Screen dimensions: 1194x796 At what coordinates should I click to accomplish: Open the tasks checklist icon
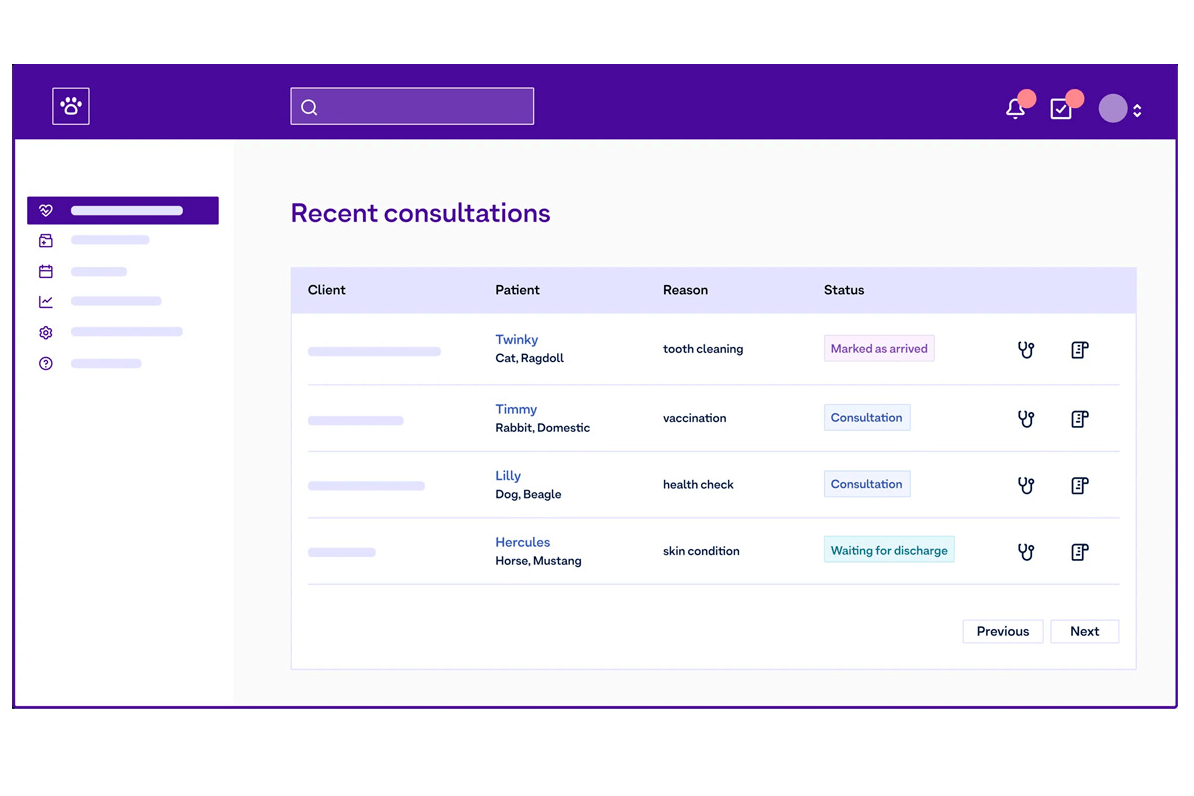pyautogui.click(x=1061, y=109)
